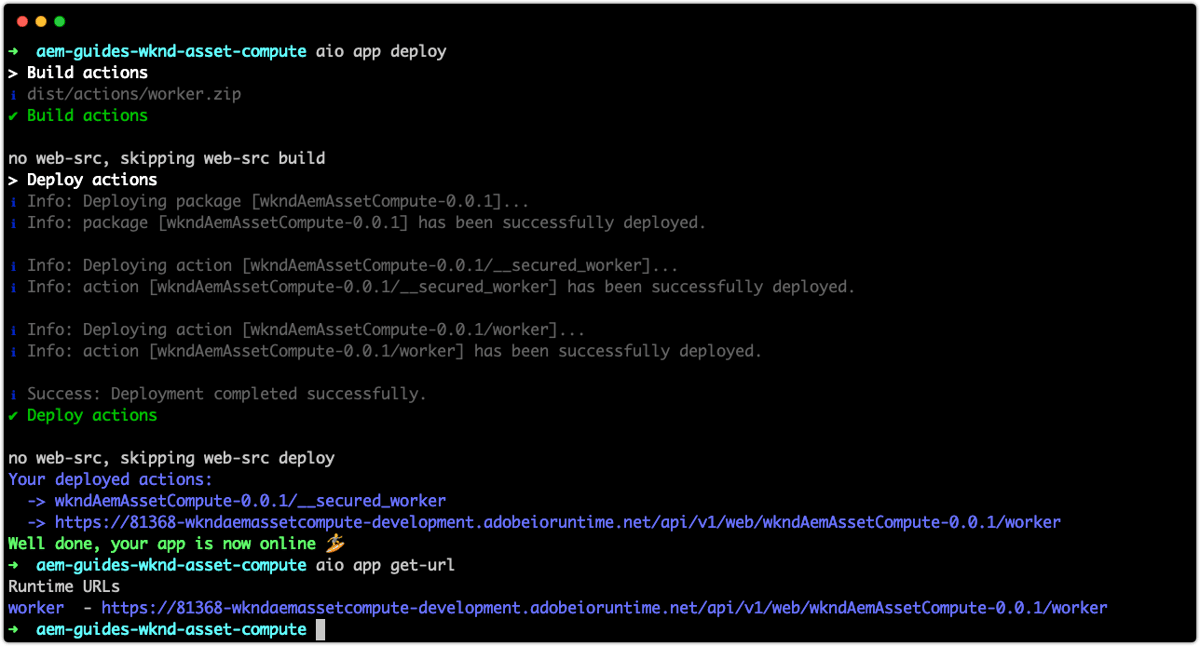The height and width of the screenshot is (646, 1200).
Task: Click the info icon beside Deployment completed successfully
Action: pyautogui.click(x=11, y=393)
